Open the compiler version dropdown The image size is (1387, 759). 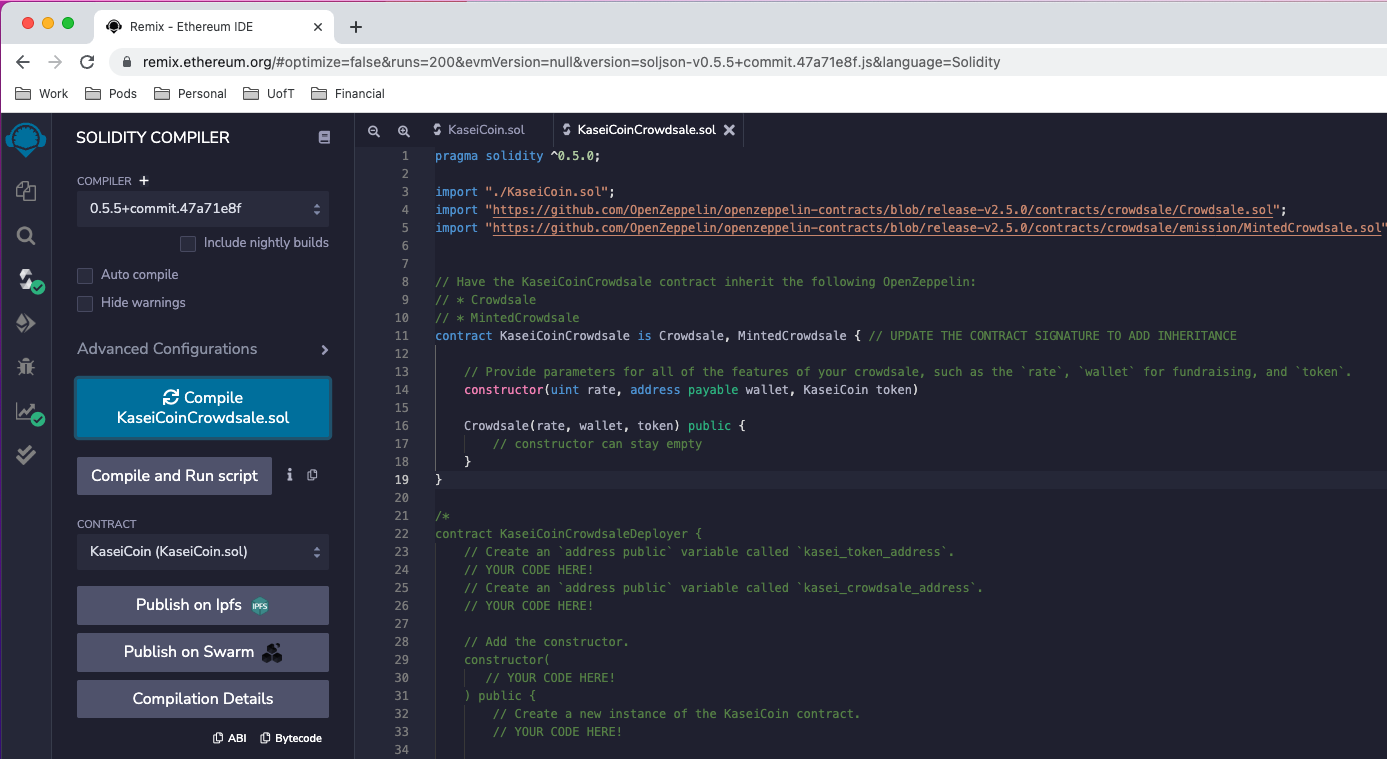[x=202, y=209]
